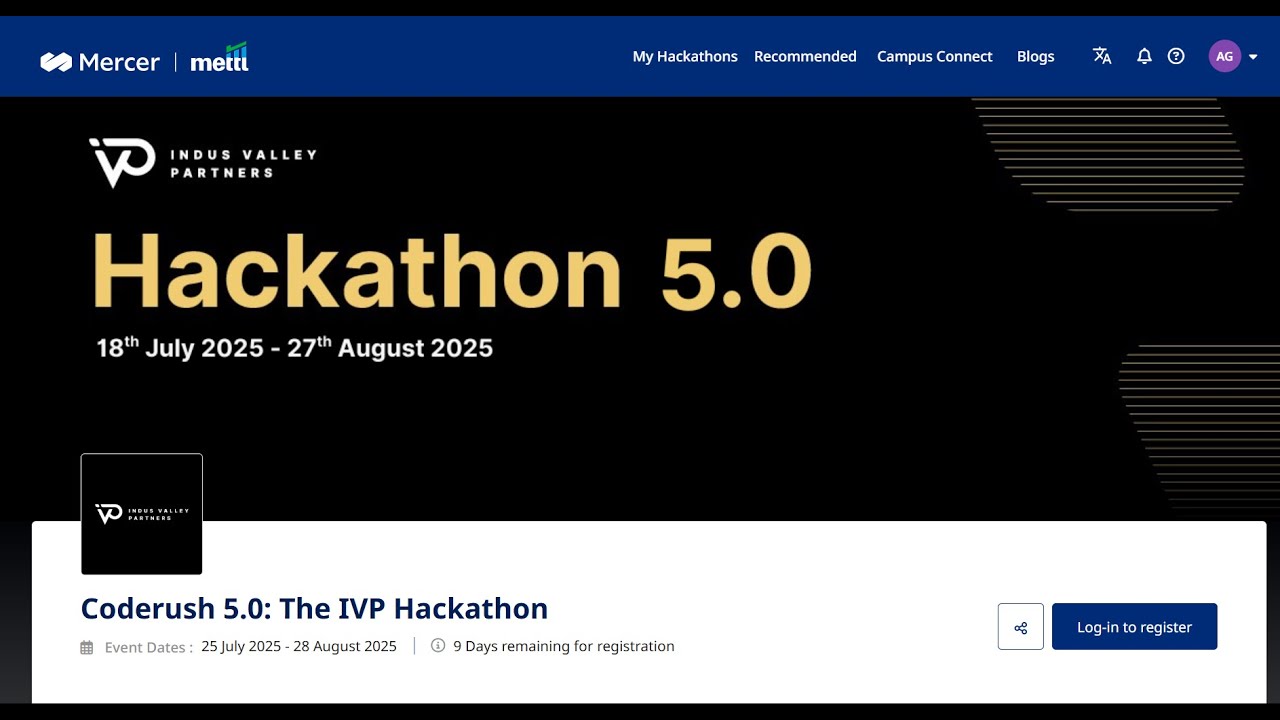Screen dimensions: 1280x720
Task: Open Campus Connect
Action: coord(935,56)
